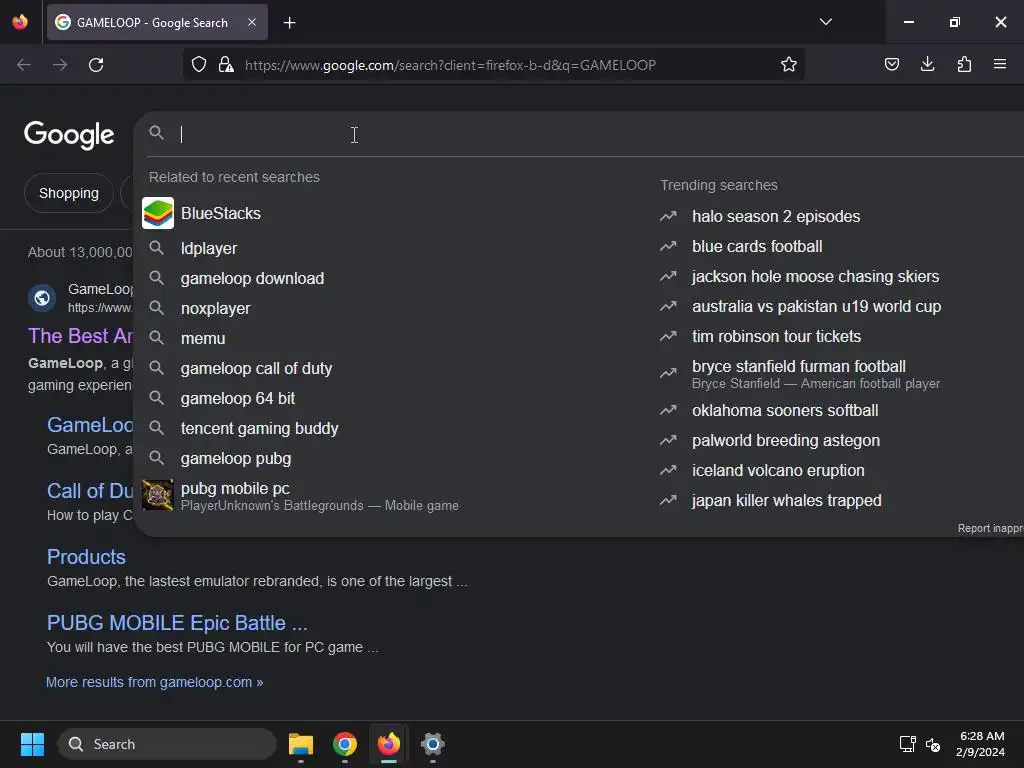The height and width of the screenshot is (768, 1024).
Task: Go back to previous page
Action: (x=24, y=65)
